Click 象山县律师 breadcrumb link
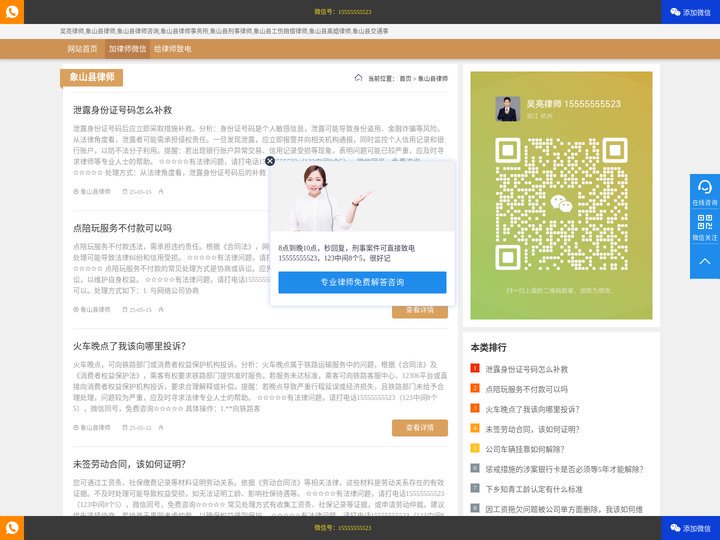 [433, 79]
